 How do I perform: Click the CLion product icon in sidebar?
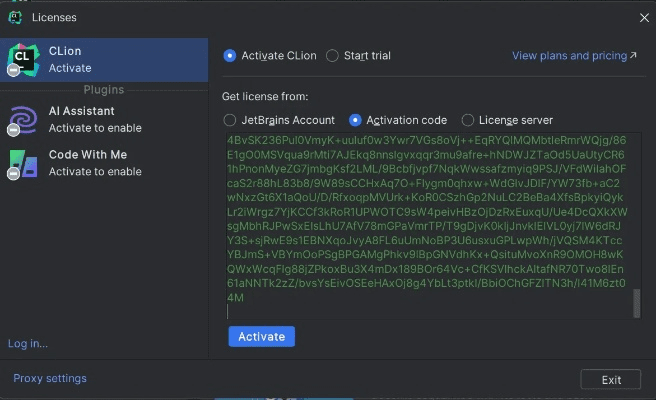coord(23,59)
